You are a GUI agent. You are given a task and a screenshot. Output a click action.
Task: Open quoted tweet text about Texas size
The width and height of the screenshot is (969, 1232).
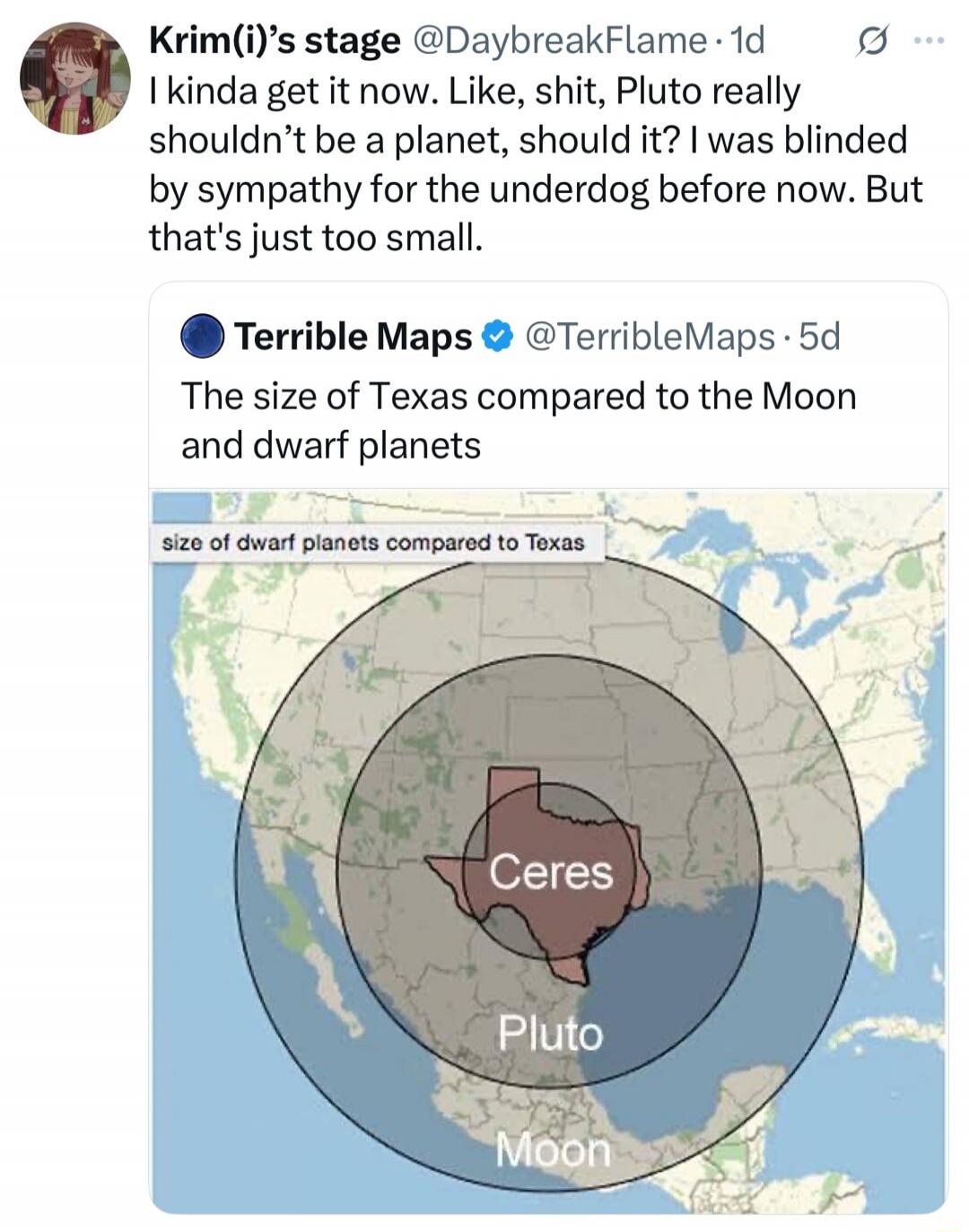(x=519, y=420)
